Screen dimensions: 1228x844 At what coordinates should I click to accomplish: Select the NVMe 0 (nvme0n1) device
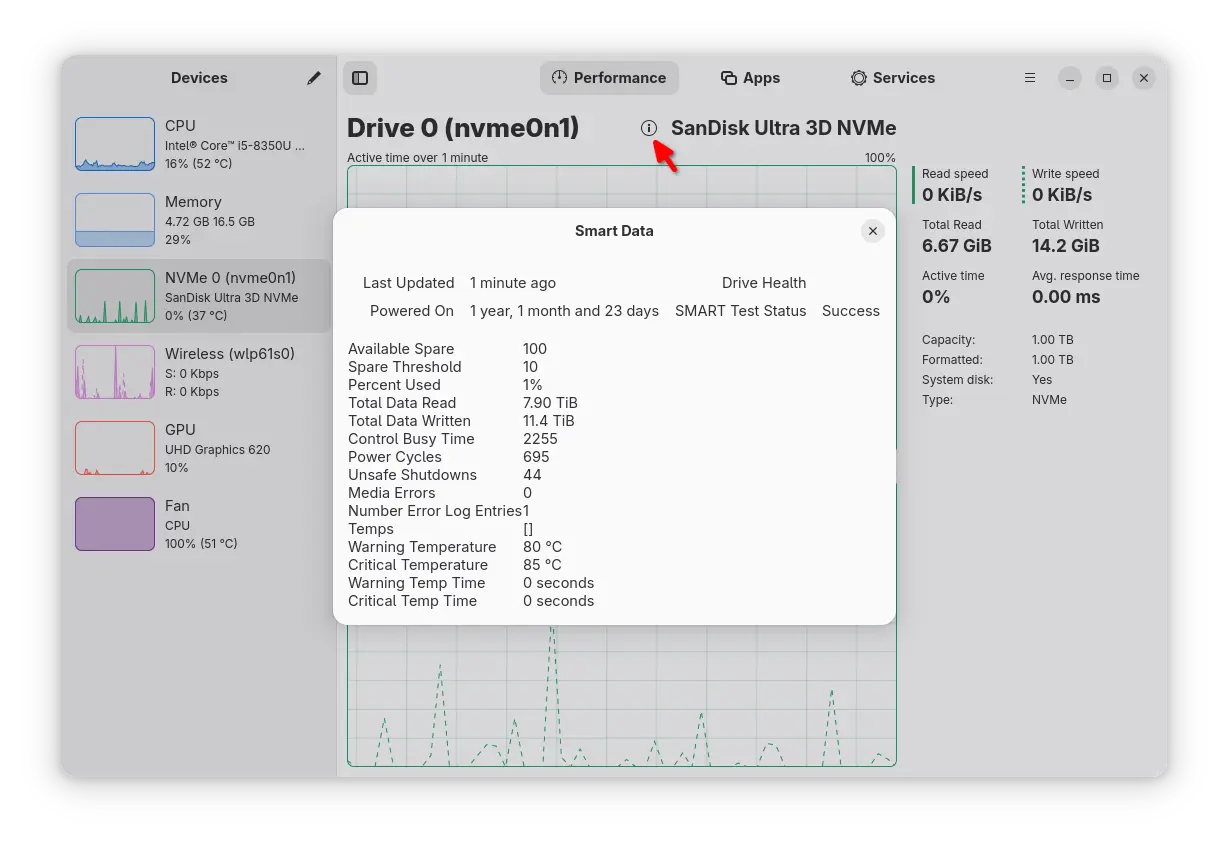coord(199,296)
